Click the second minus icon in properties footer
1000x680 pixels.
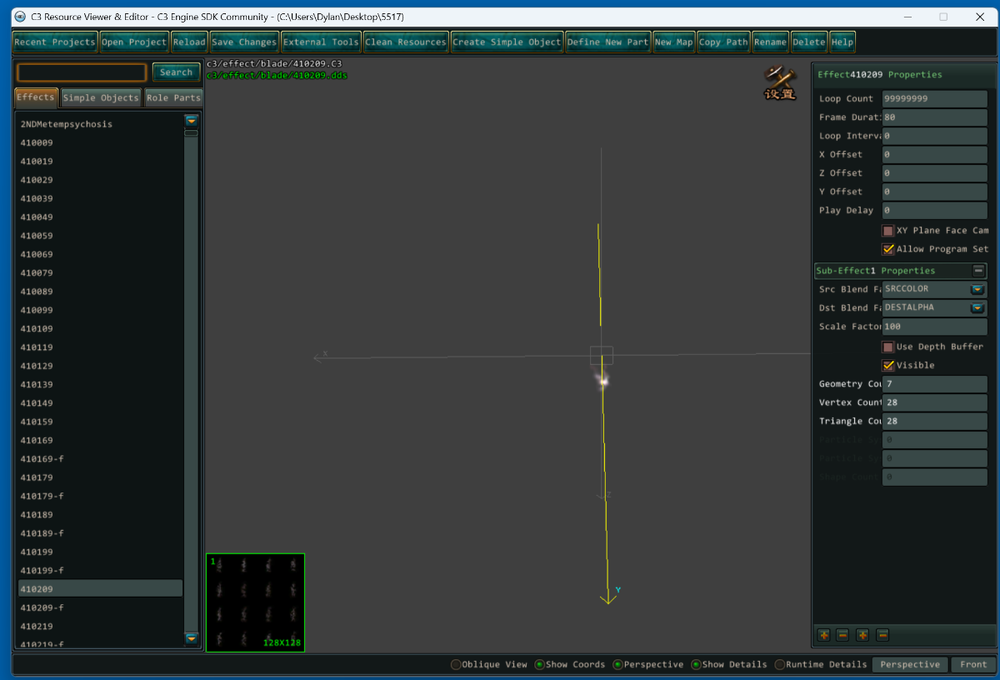click(883, 635)
